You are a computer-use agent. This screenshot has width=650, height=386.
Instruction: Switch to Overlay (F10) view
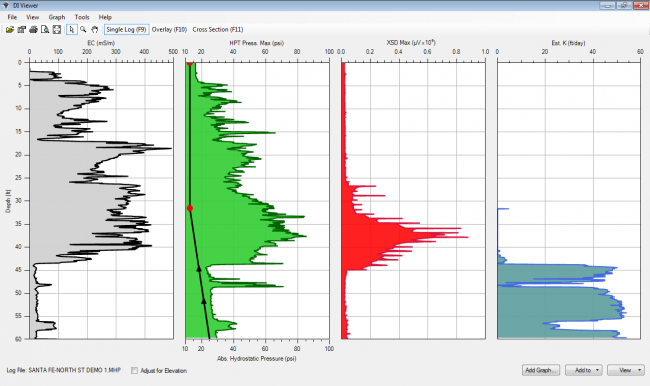click(x=169, y=29)
